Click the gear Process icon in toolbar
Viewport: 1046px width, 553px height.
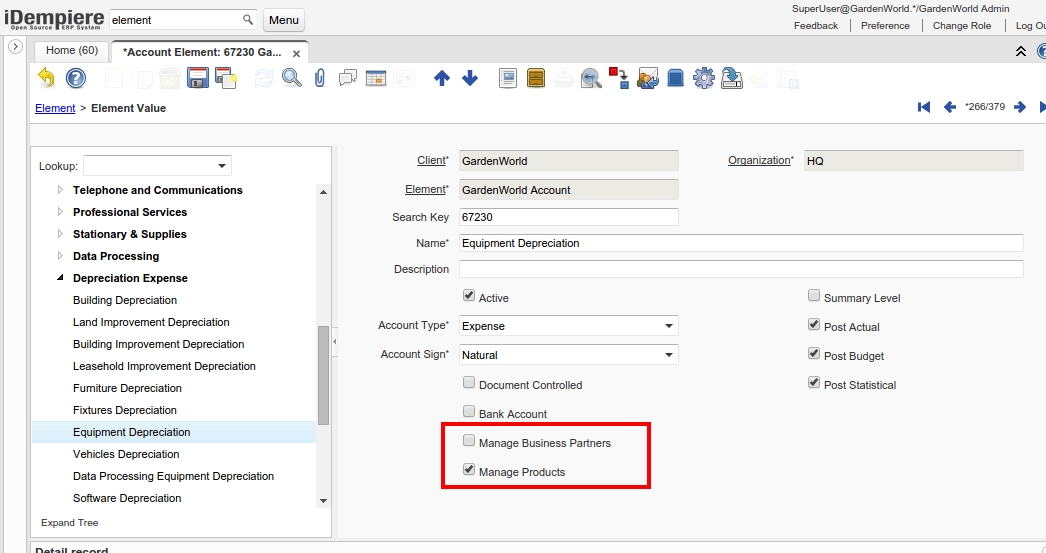pyautogui.click(x=703, y=78)
